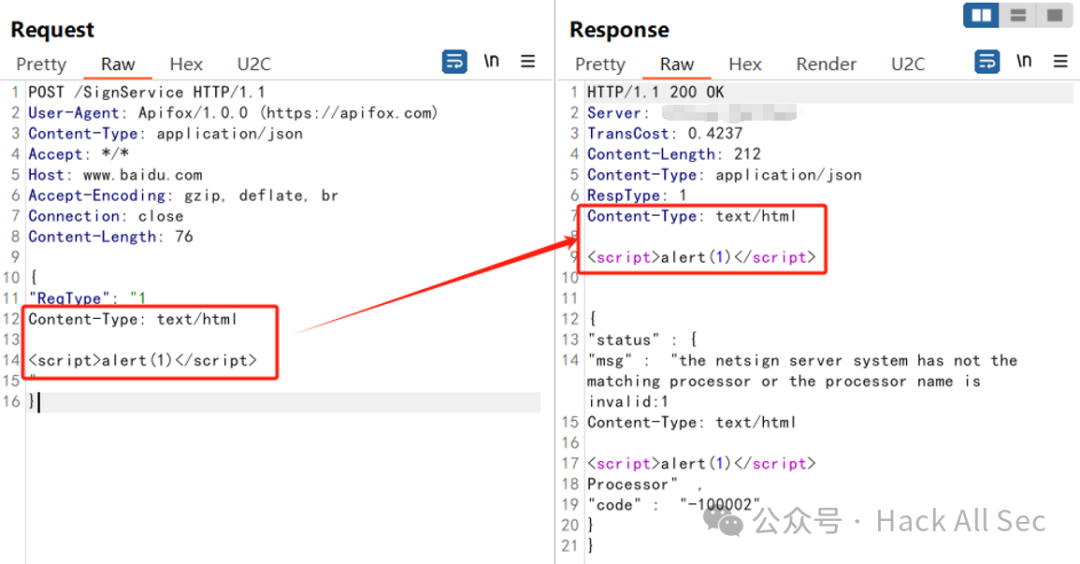1080x564 pixels.
Task: Click response Content-Length 212 header
Action: (674, 154)
